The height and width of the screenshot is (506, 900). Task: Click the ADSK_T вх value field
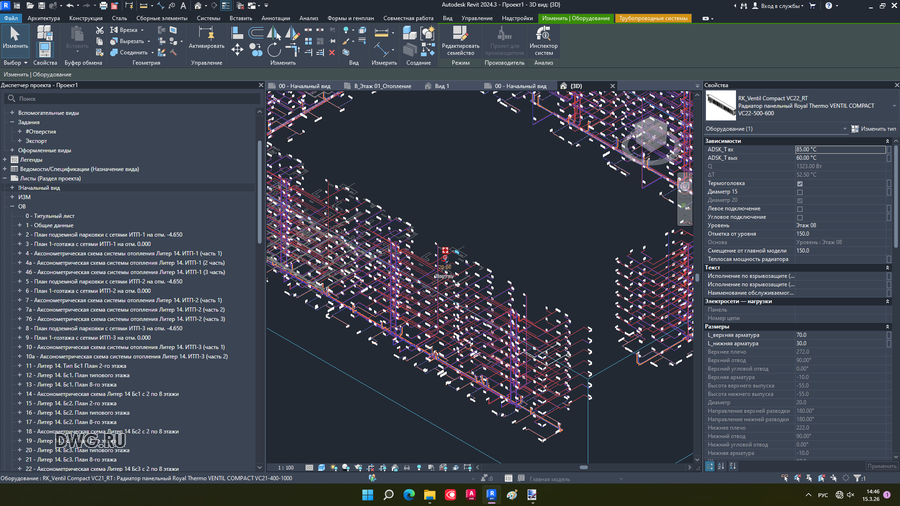tap(840, 150)
